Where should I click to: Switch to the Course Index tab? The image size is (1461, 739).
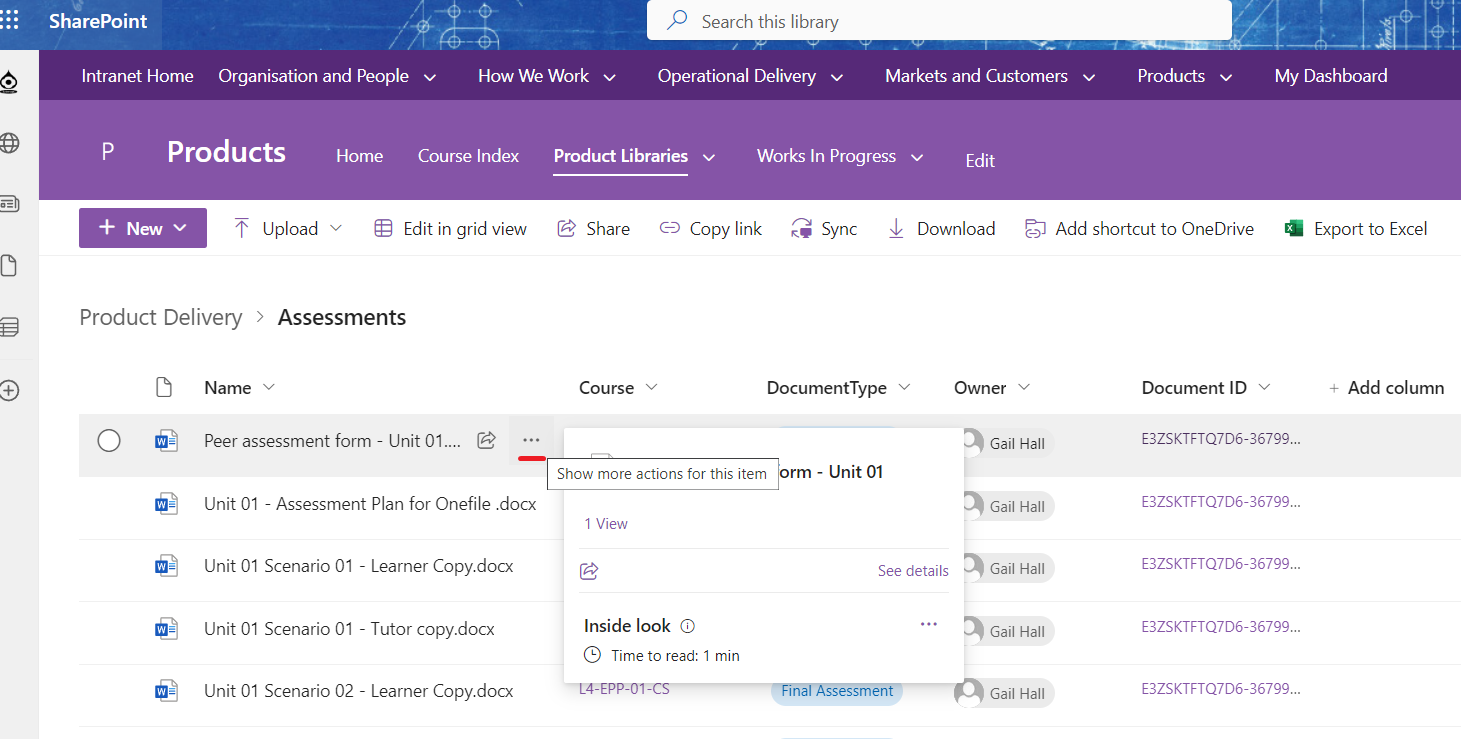(468, 156)
